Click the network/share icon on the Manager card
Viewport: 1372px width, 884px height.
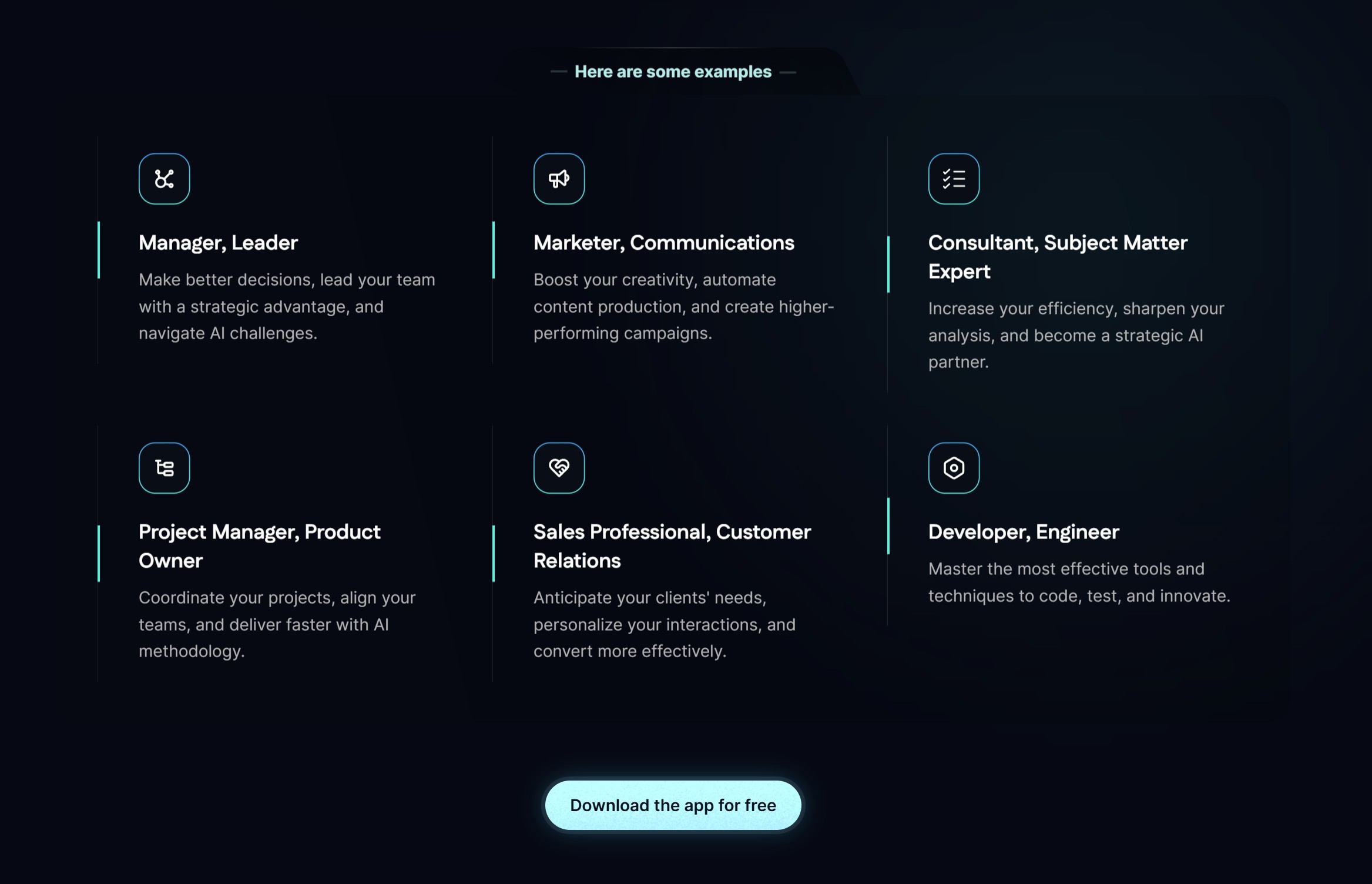(164, 178)
